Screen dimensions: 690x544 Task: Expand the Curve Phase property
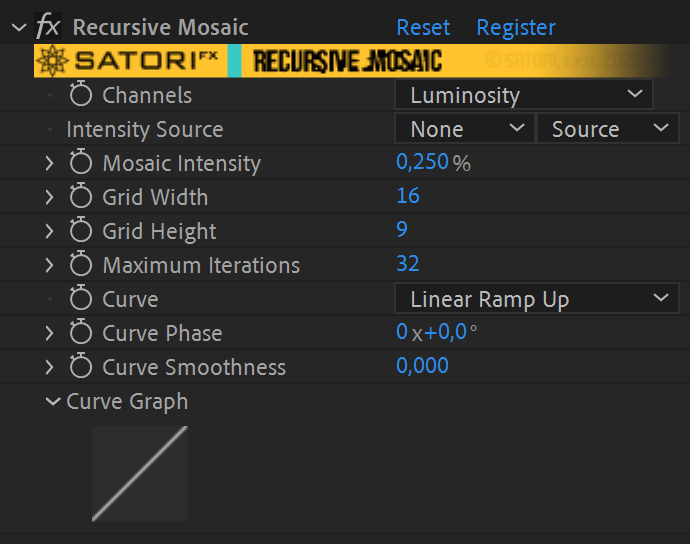coord(49,333)
